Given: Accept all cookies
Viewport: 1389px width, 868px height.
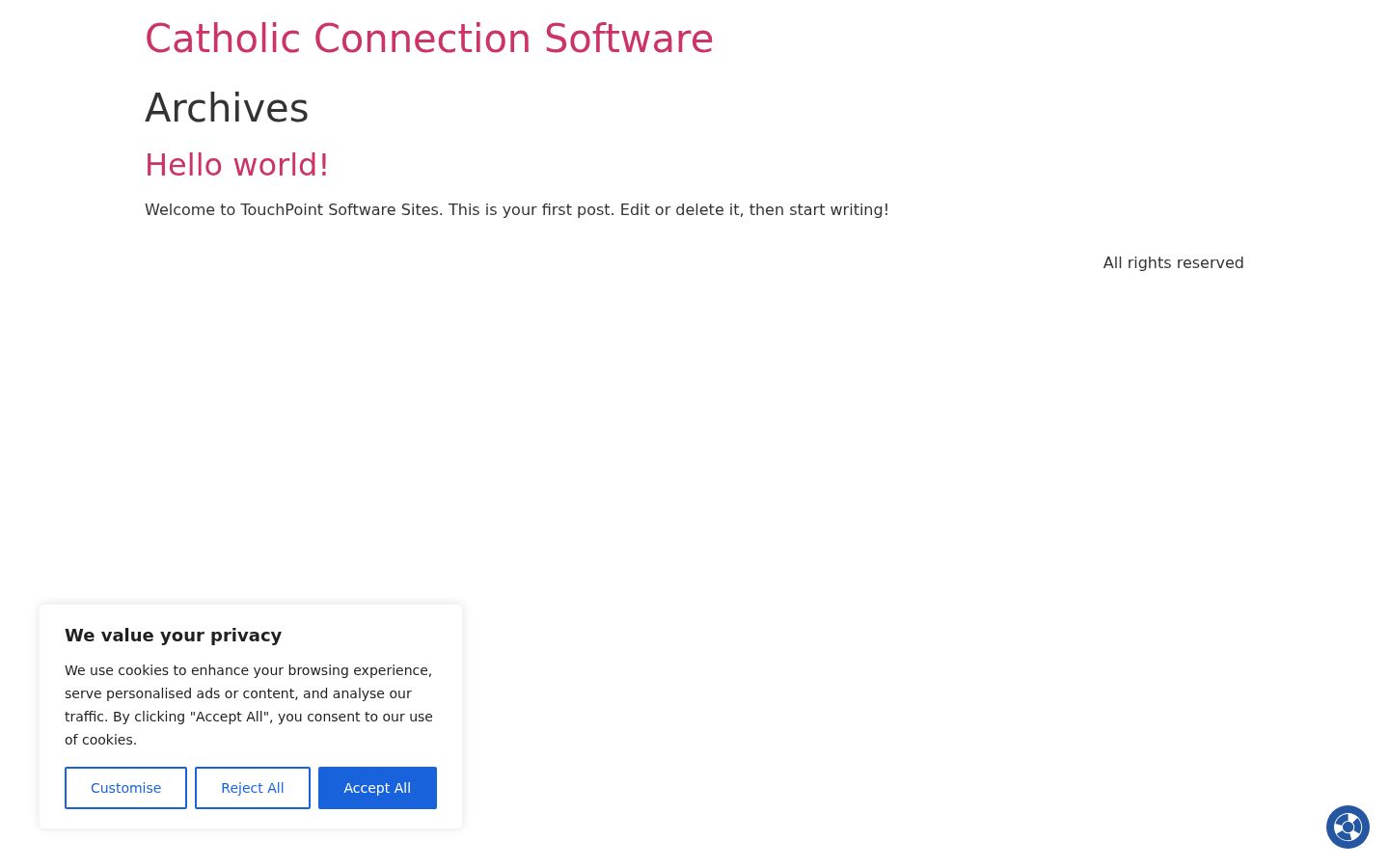Looking at the screenshot, I should coord(377,788).
